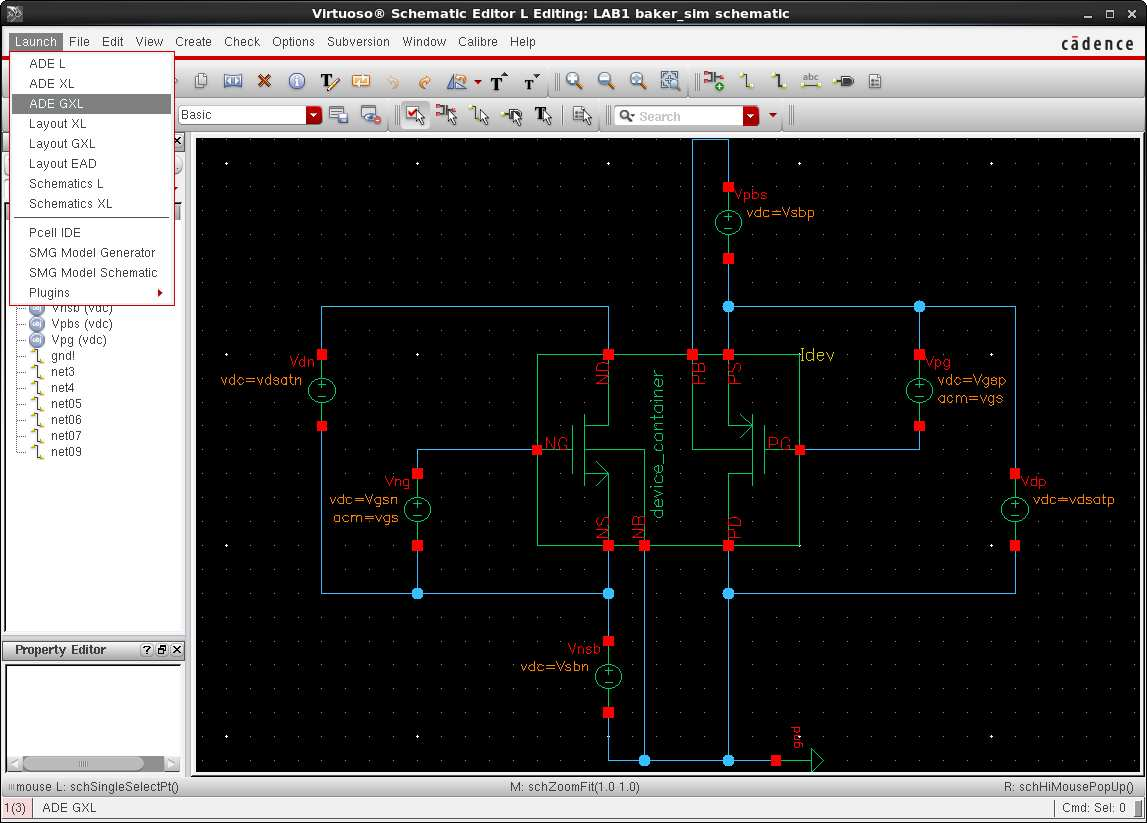The width and height of the screenshot is (1147, 823).
Task: Choose Layout EAD menu entry
Action: pos(91,163)
